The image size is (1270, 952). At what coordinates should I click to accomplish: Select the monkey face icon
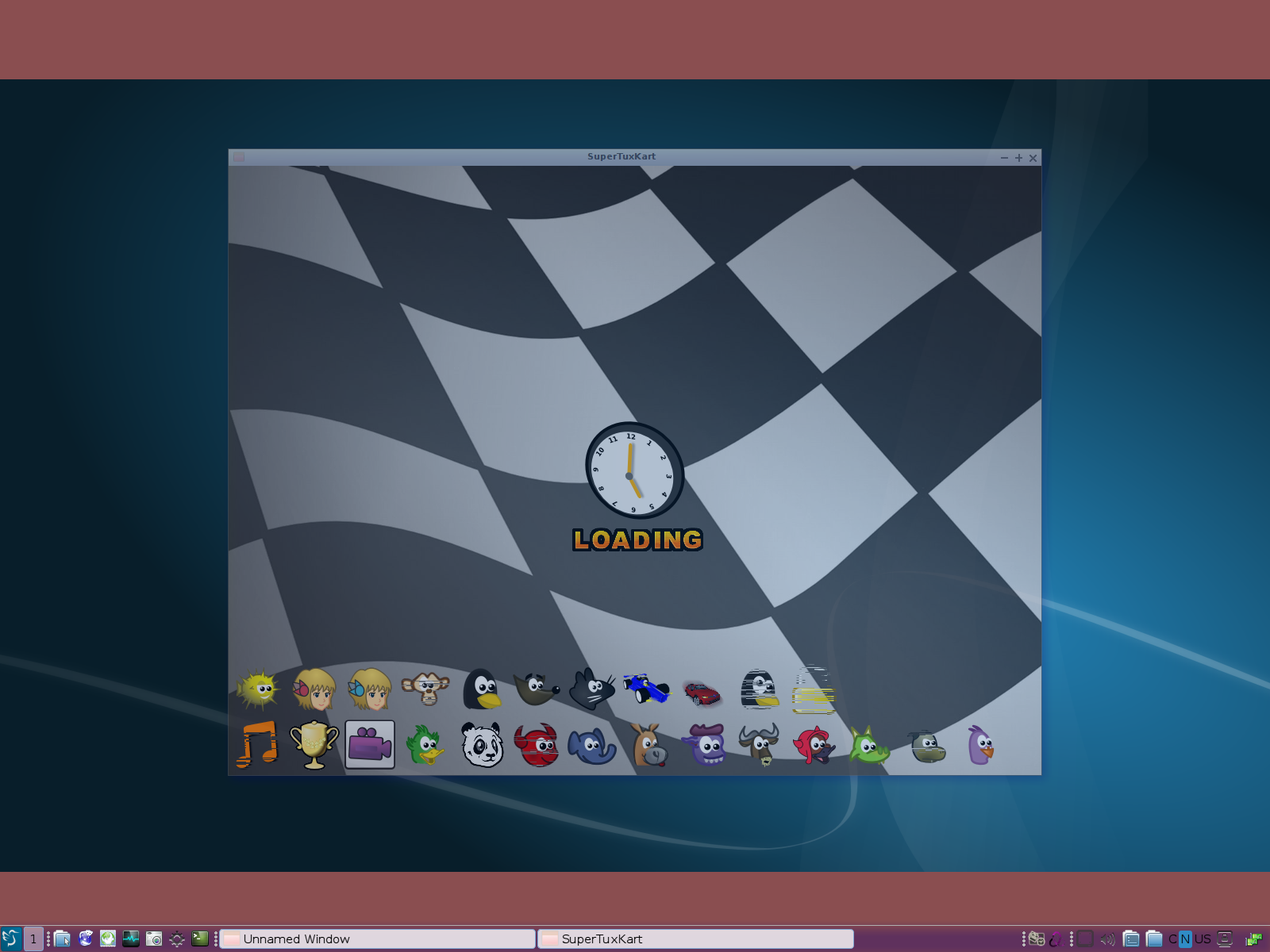[425, 688]
